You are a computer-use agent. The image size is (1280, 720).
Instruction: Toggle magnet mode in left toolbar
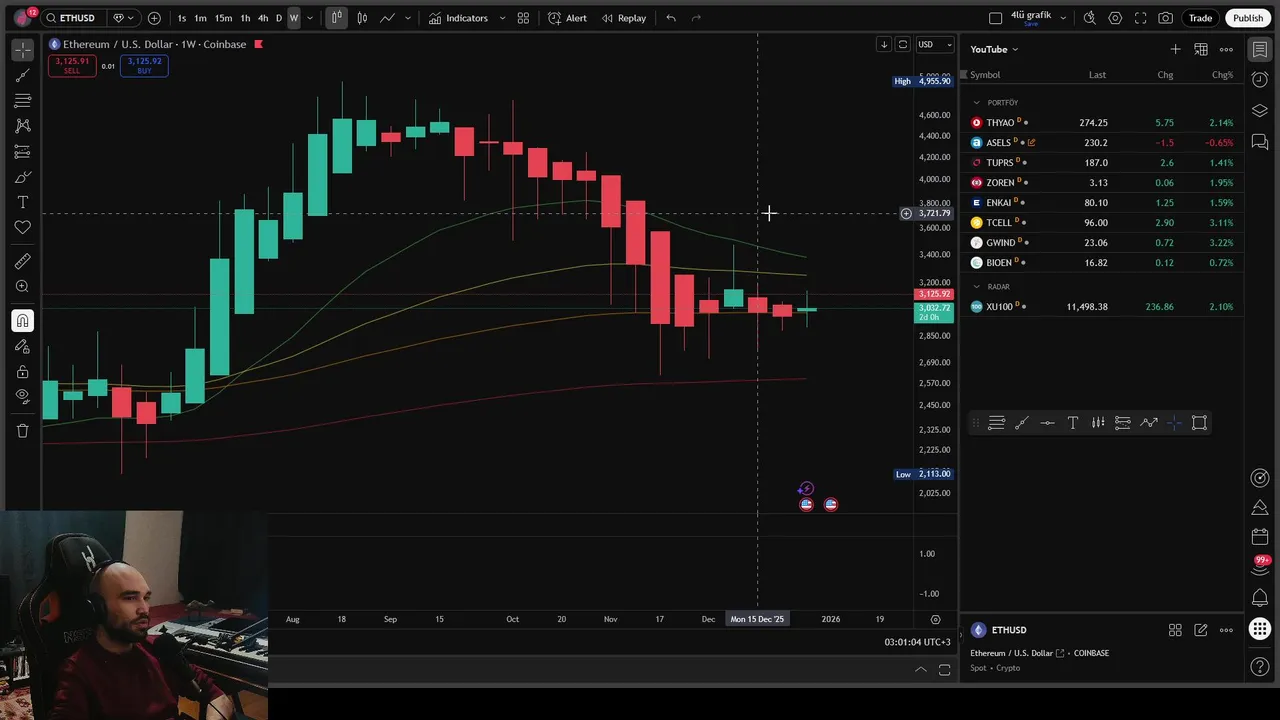click(x=22, y=321)
